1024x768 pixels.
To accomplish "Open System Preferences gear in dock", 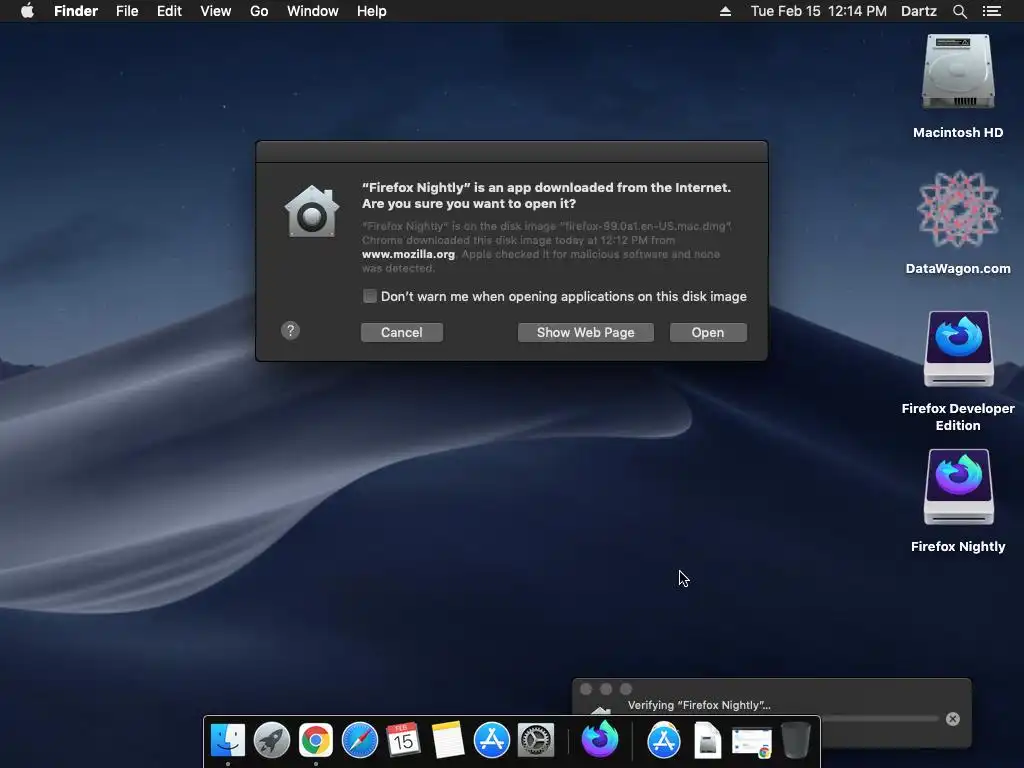I will click(536, 741).
